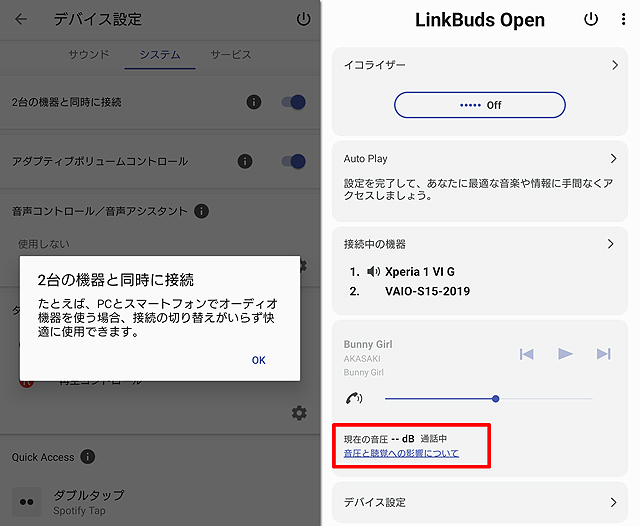Viewport: 640px width, 526px height.
Task: Tap the ダブルタップ two-dot gesture icon
Action: (x=27, y=502)
